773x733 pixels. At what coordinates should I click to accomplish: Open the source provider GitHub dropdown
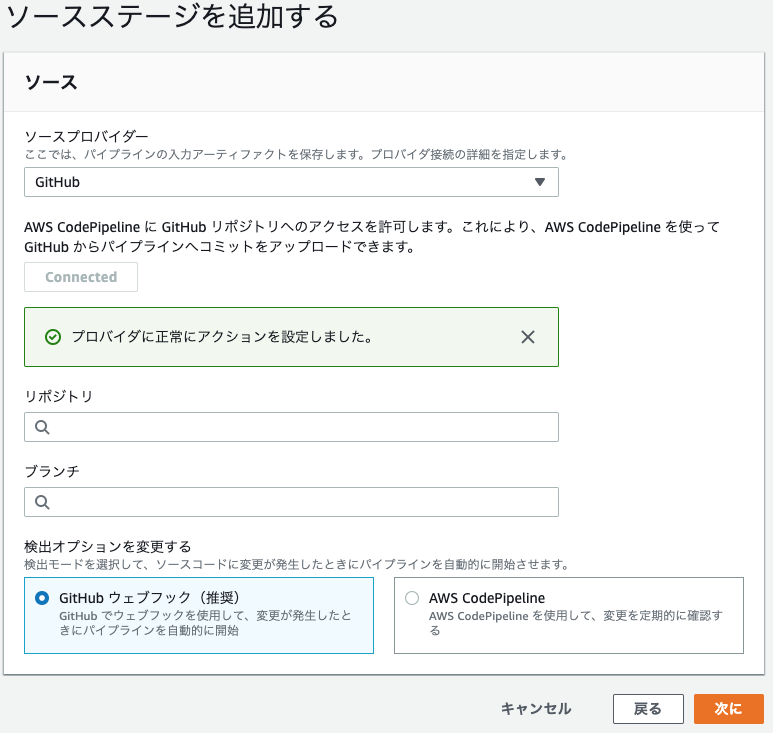[291, 182]
